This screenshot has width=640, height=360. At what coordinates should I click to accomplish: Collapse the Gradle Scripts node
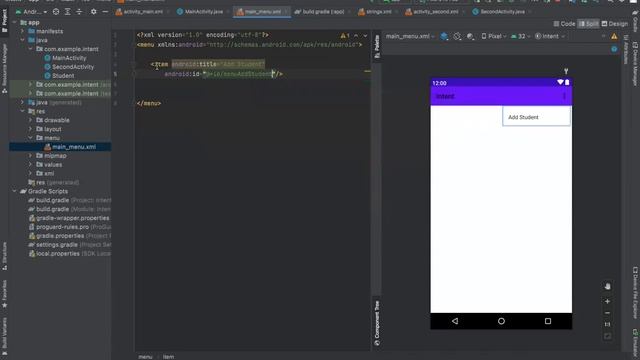pos(15,191)
